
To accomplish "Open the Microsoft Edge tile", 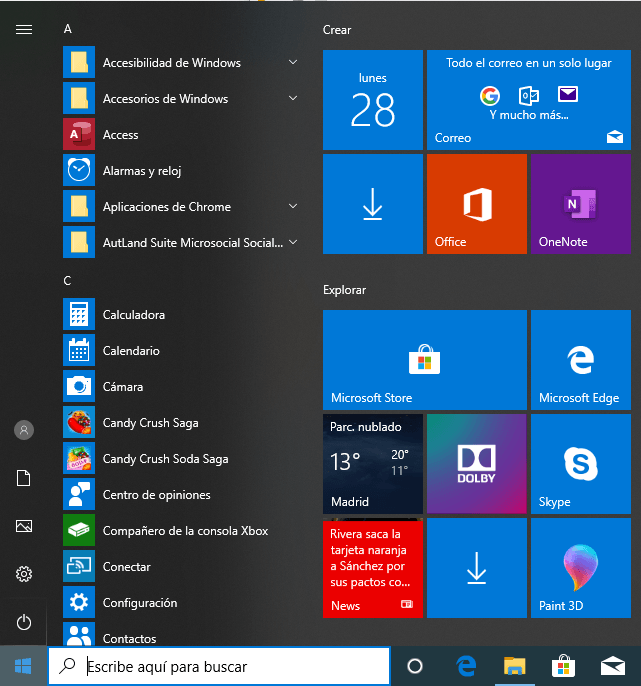I will (581, 360).
